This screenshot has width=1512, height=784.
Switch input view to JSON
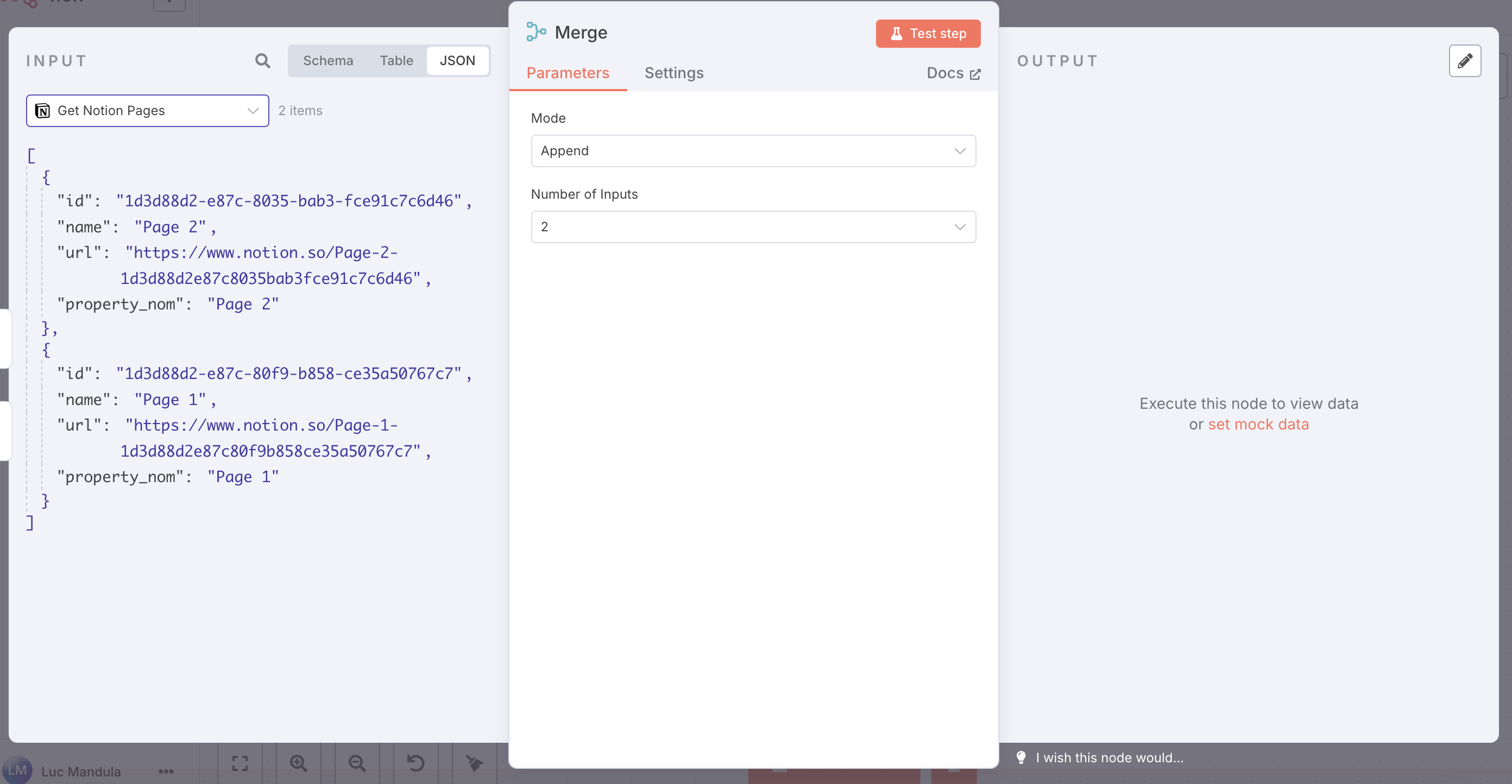point(457,60)
